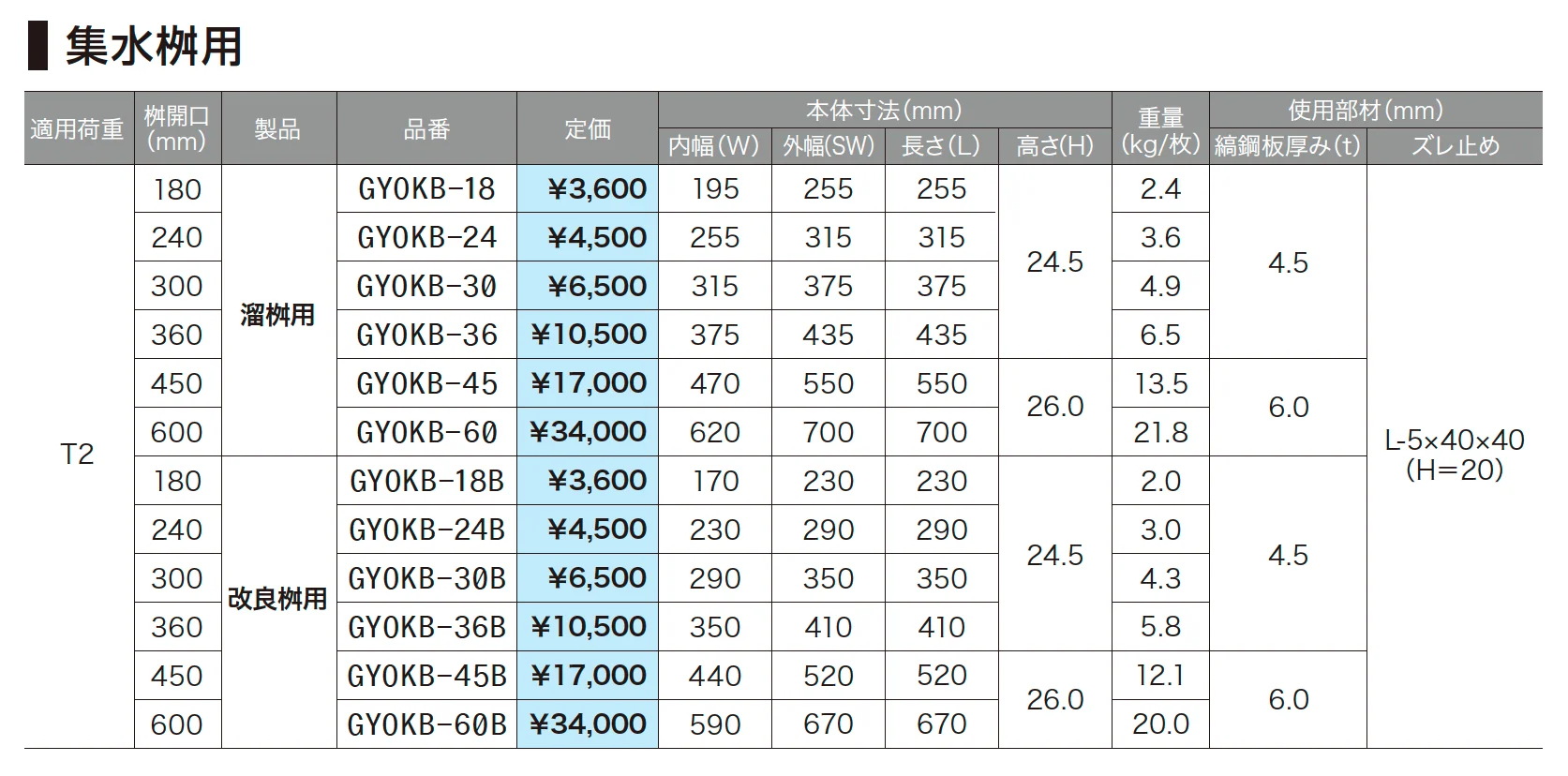1568x776 pixels.
Task: Click product number GYOKB-18B
Action: [426, 482]
